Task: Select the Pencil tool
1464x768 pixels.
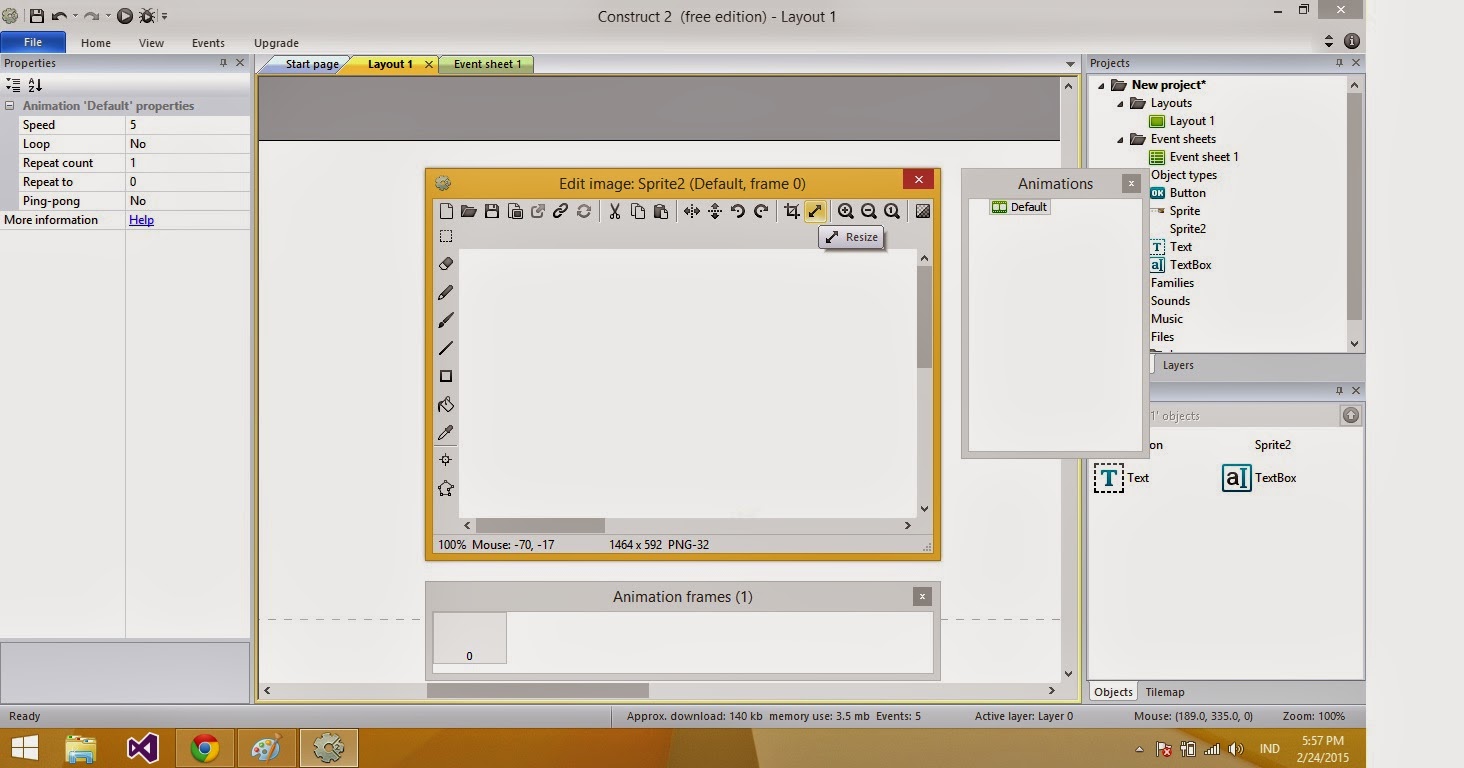Action: (446, 292)
